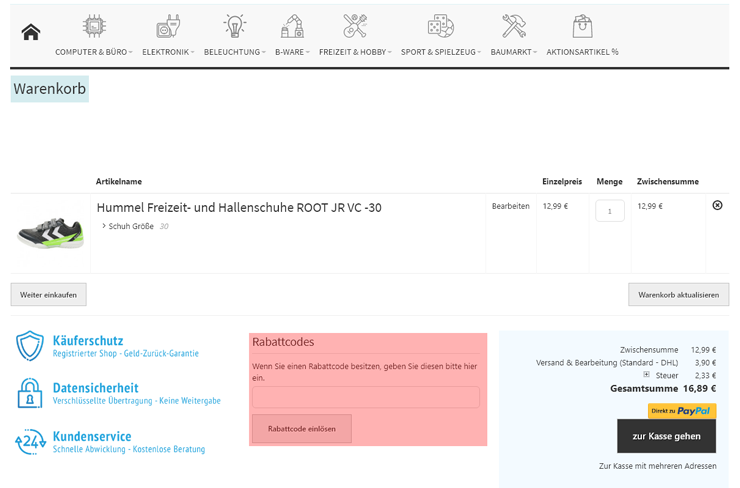This screenshot has width=740, height=488.
Task: Click the Beleuchtung light bulb icon
Action: (x=235, y=25)
